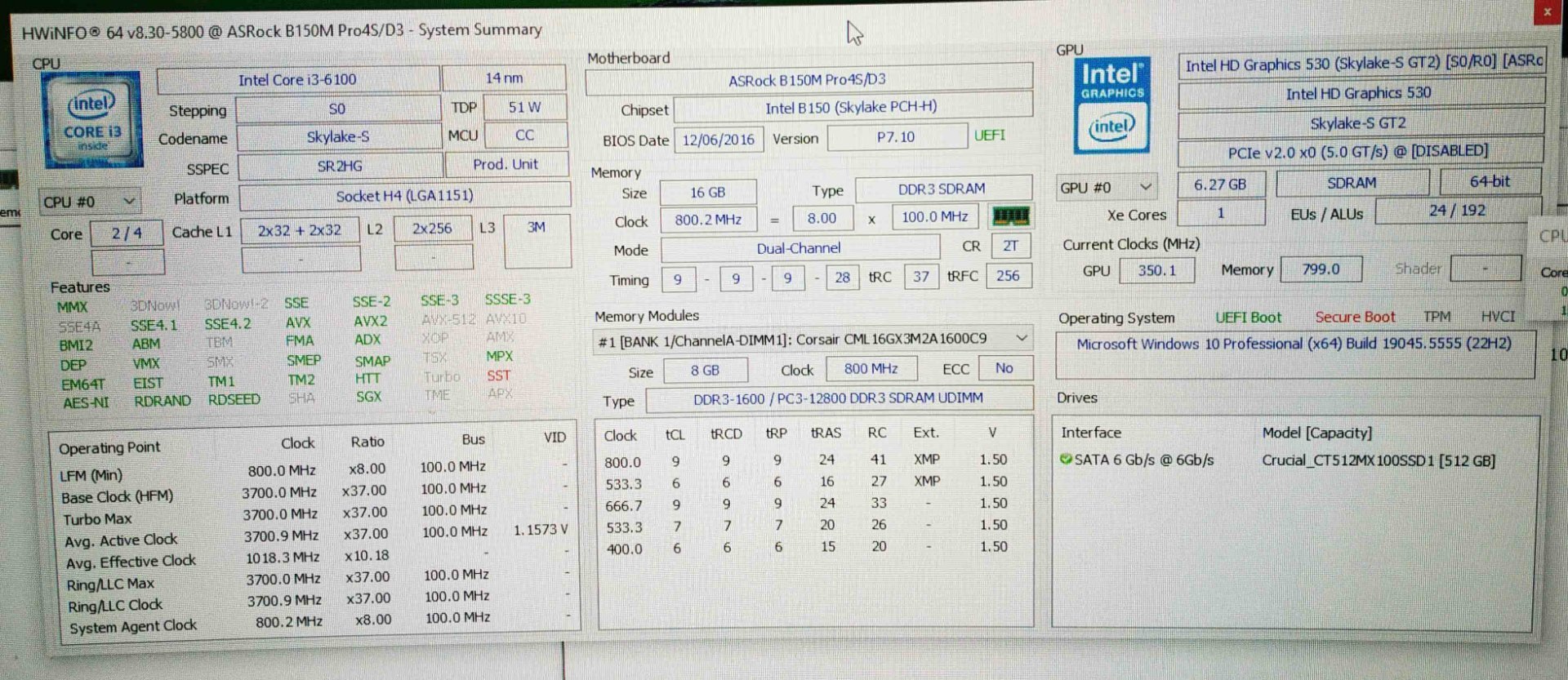Click the LFM (Min) operating point row label
This screenshot has height=680, width=1568.
91,475
